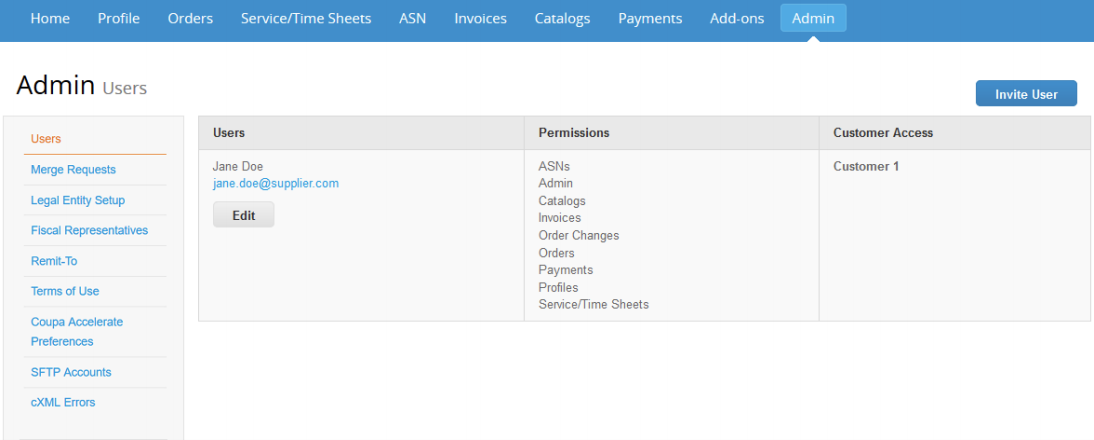Go to the Profile tab
The width and height of the screenshot is (1094, 440).
118,18
